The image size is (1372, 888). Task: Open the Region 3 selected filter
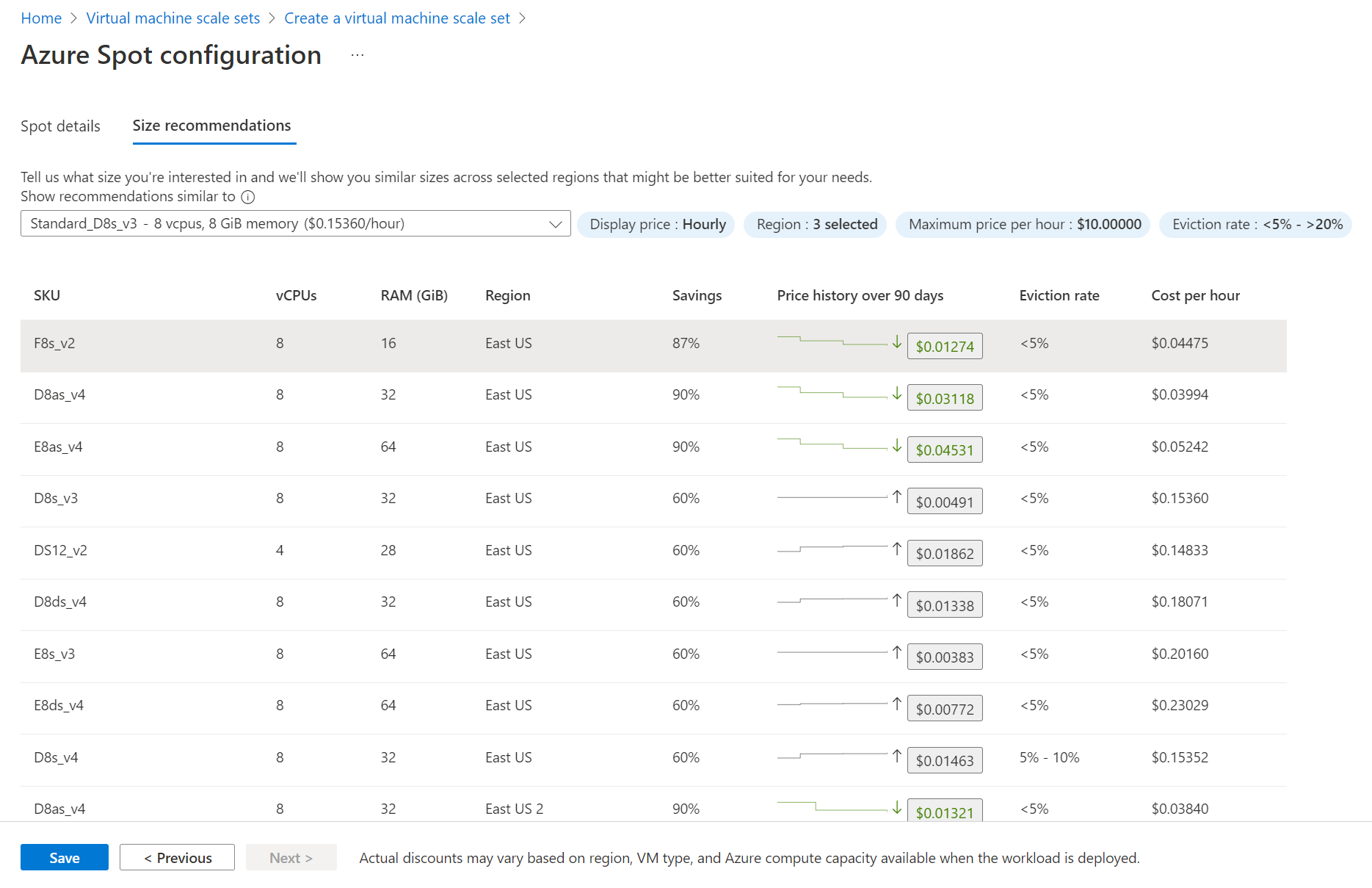pos(816,225)
